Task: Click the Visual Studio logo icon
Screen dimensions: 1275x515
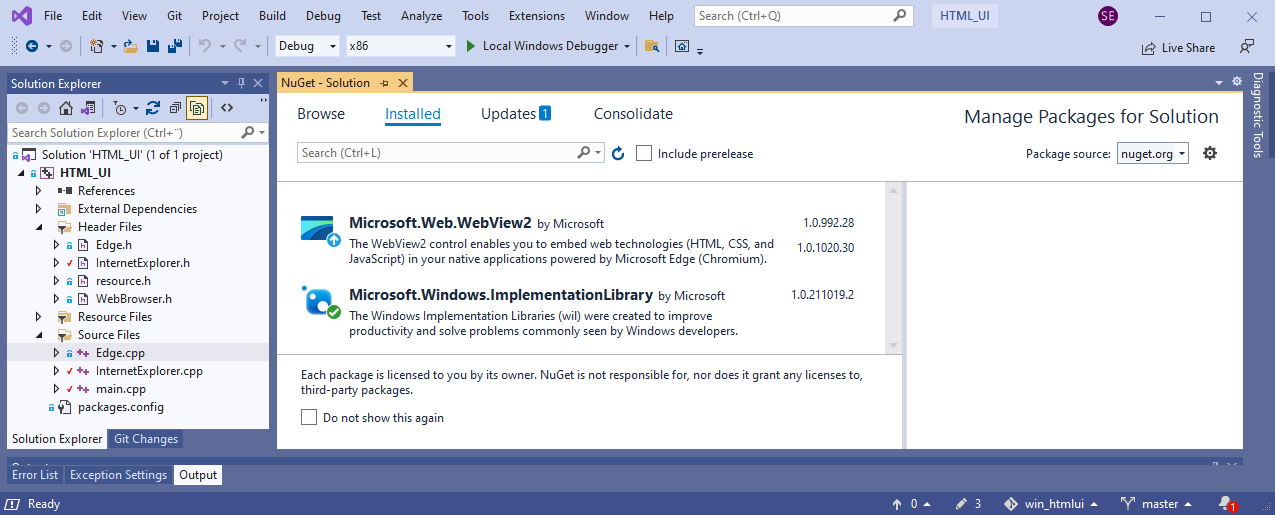Action: [x=20, y=16]
